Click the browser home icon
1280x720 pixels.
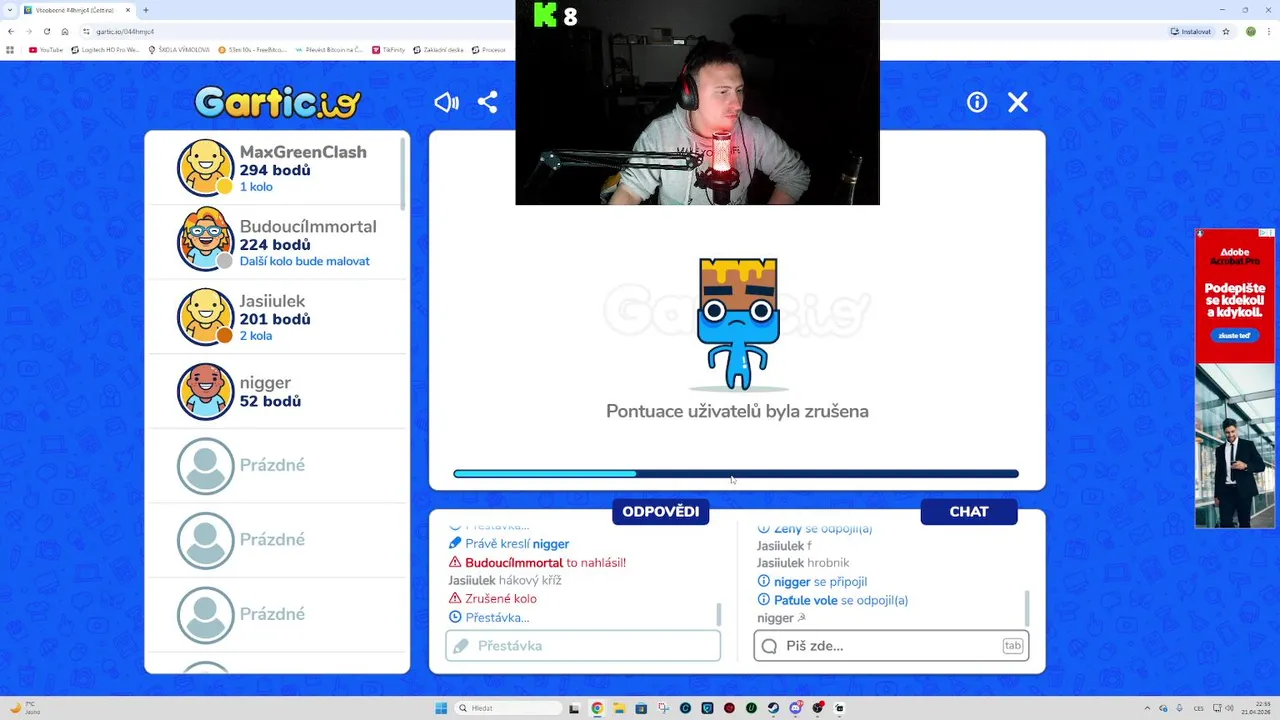coord(64,32)
